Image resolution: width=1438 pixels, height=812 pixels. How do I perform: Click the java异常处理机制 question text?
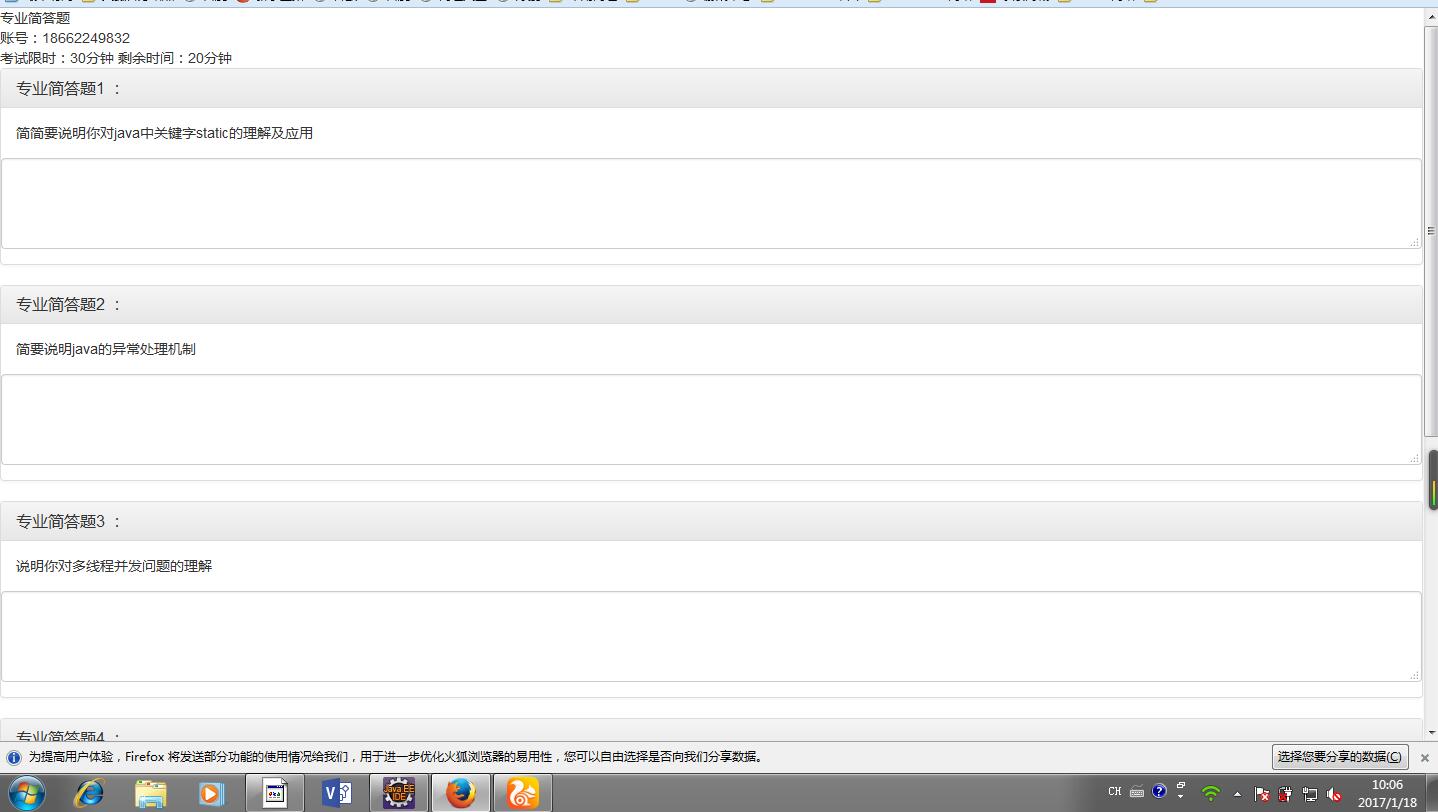(x=106, y=349)
